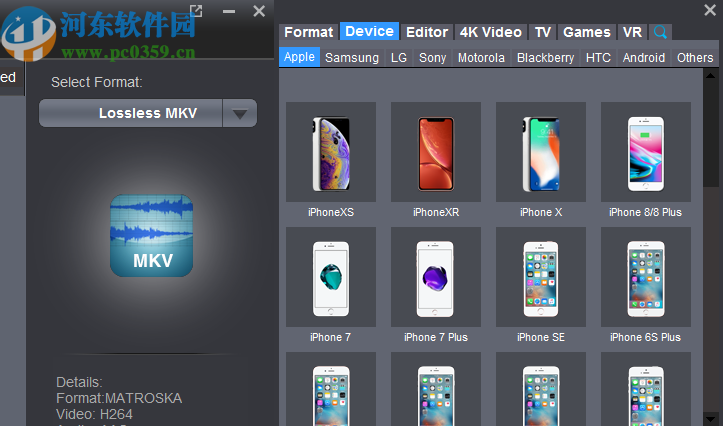Switch to the Format tab

point(308,32)
